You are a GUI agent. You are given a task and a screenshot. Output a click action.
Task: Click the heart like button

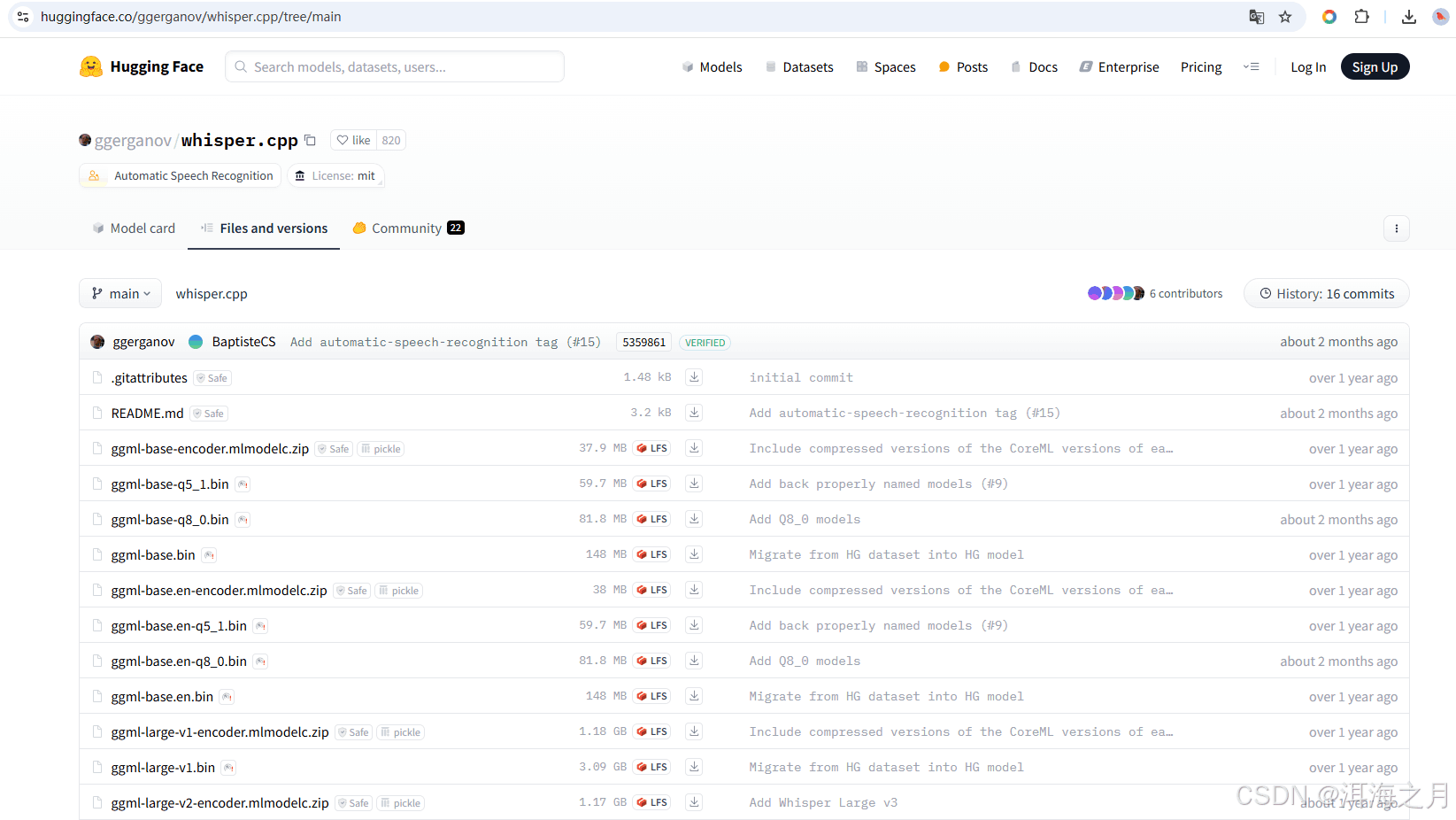click(x=354, y=141)
